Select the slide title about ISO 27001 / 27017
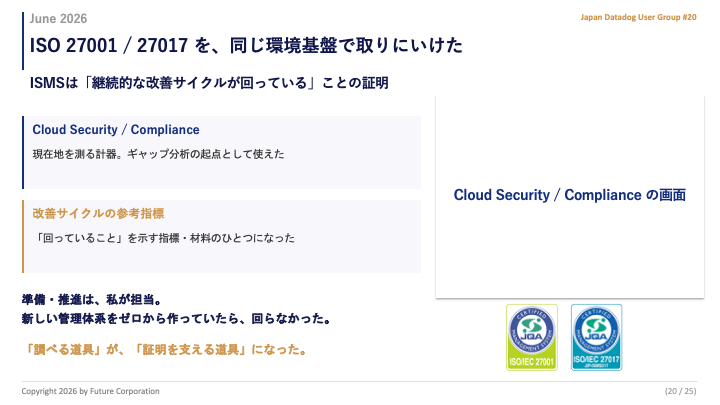The height and width of the screenshot is (405, 720). coord(246,45)
